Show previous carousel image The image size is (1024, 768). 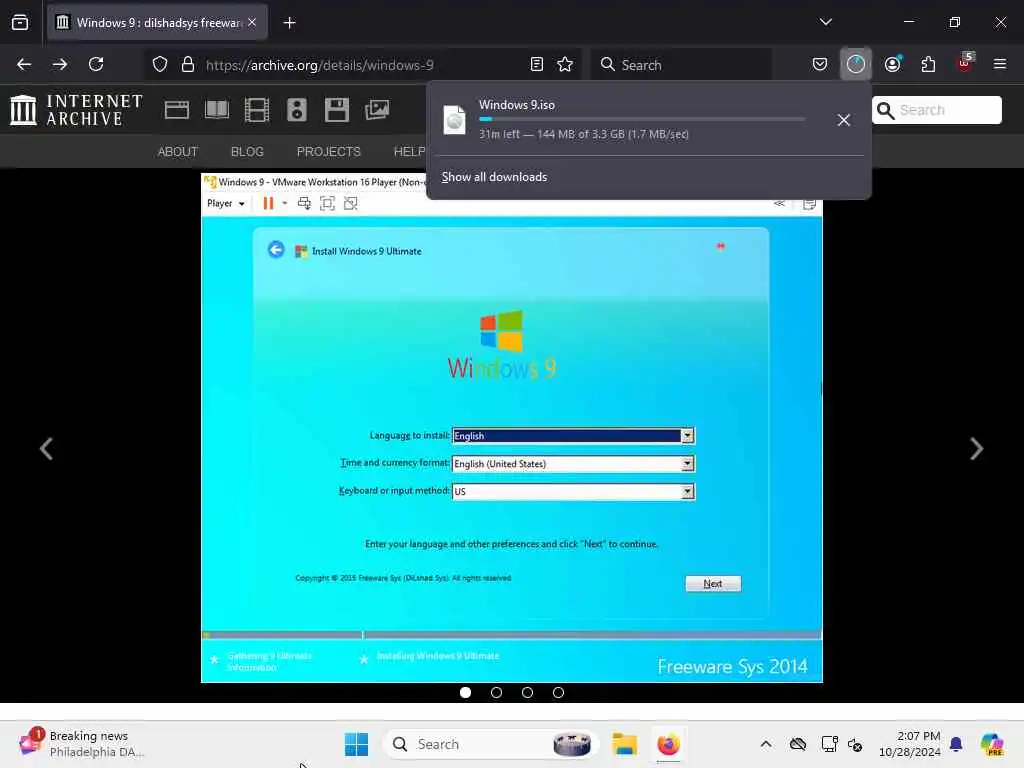tap(46, 449)
